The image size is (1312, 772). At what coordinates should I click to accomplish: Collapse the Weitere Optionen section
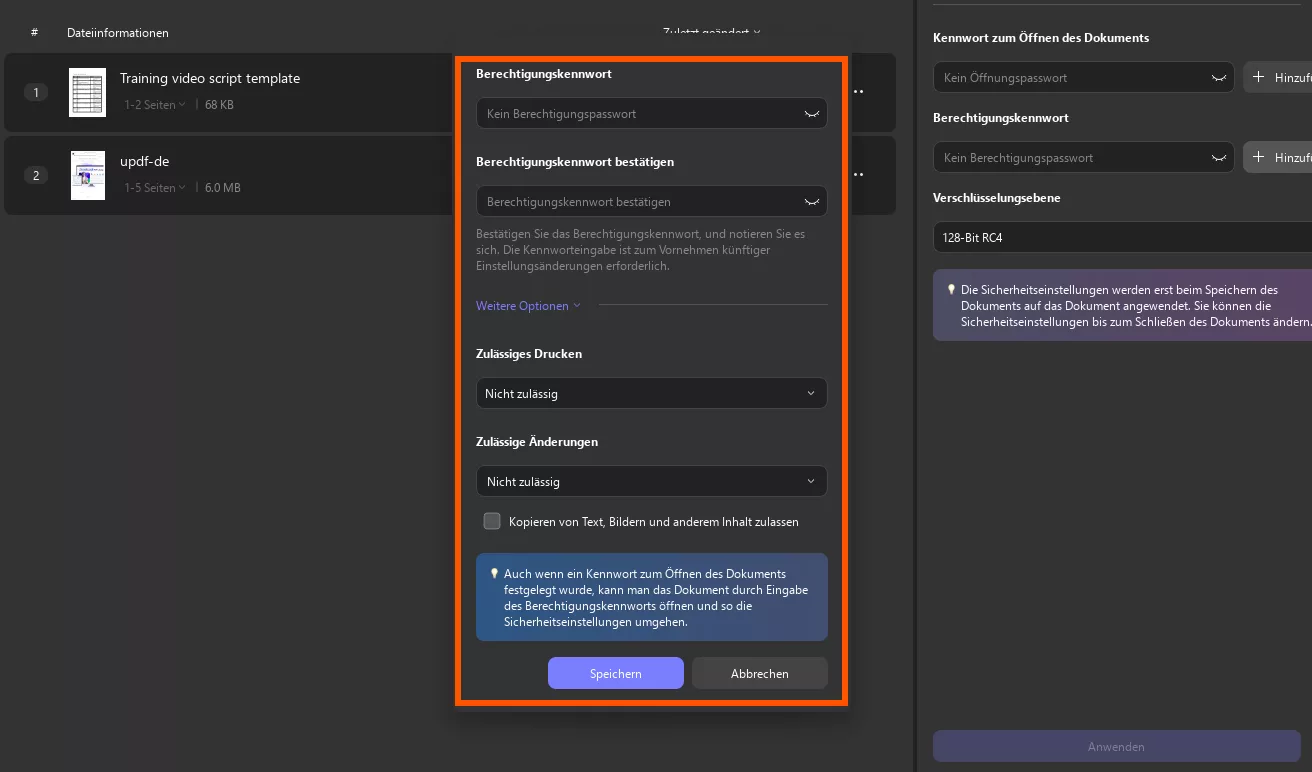pyautogui.click(x=528, y=306)
